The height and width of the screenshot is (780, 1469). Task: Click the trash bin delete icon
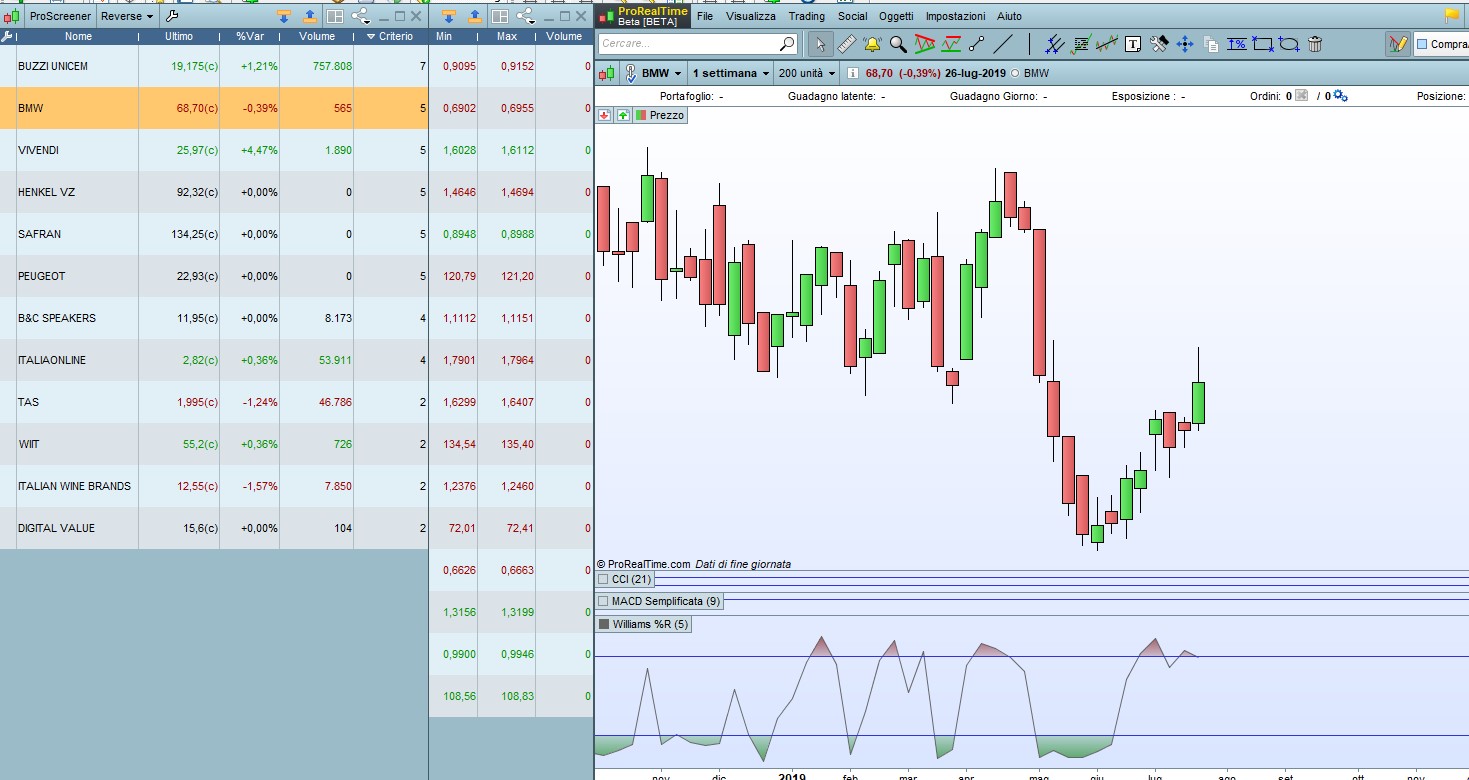(1315, 44)
